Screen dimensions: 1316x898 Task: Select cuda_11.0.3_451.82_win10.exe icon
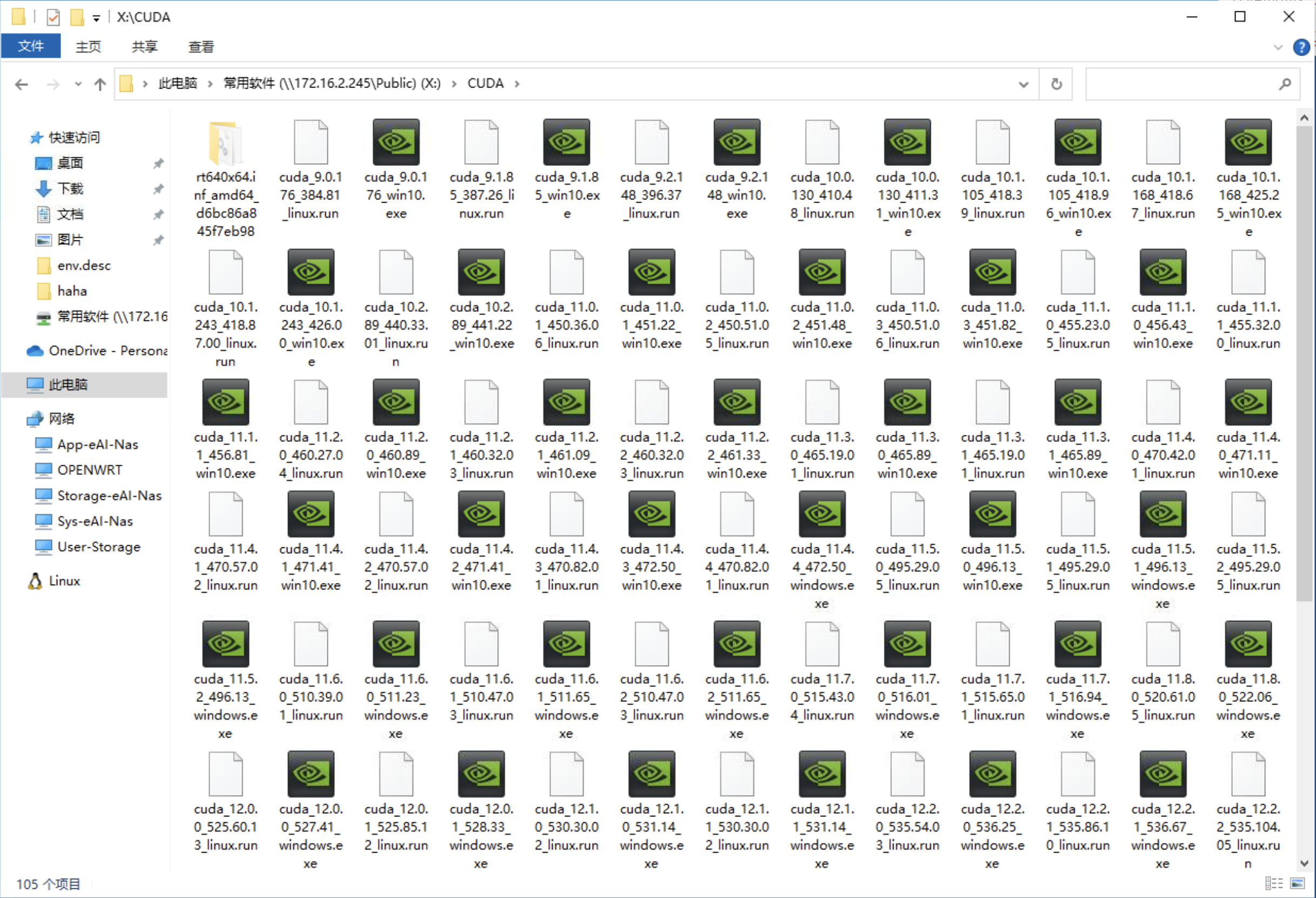[x=992, y=272]
